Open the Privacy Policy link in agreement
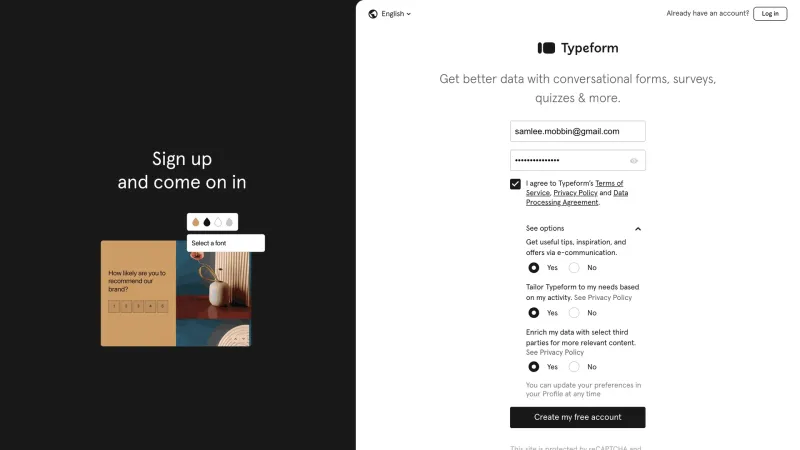Viewport: 800px width, 450px height. pyautogui.click(x=575, y=193)
